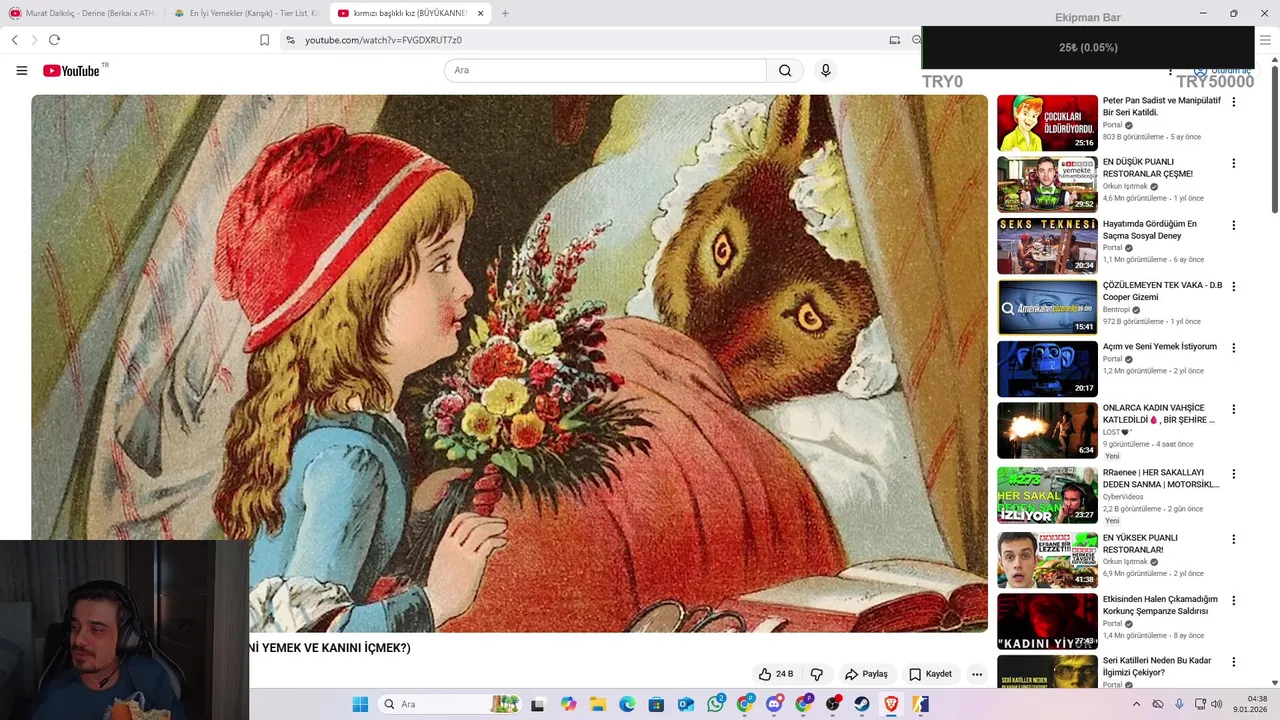The image size is (1280, 720).
Task: Open OBS Studio from the taskbar
Action: pos(833,704)
